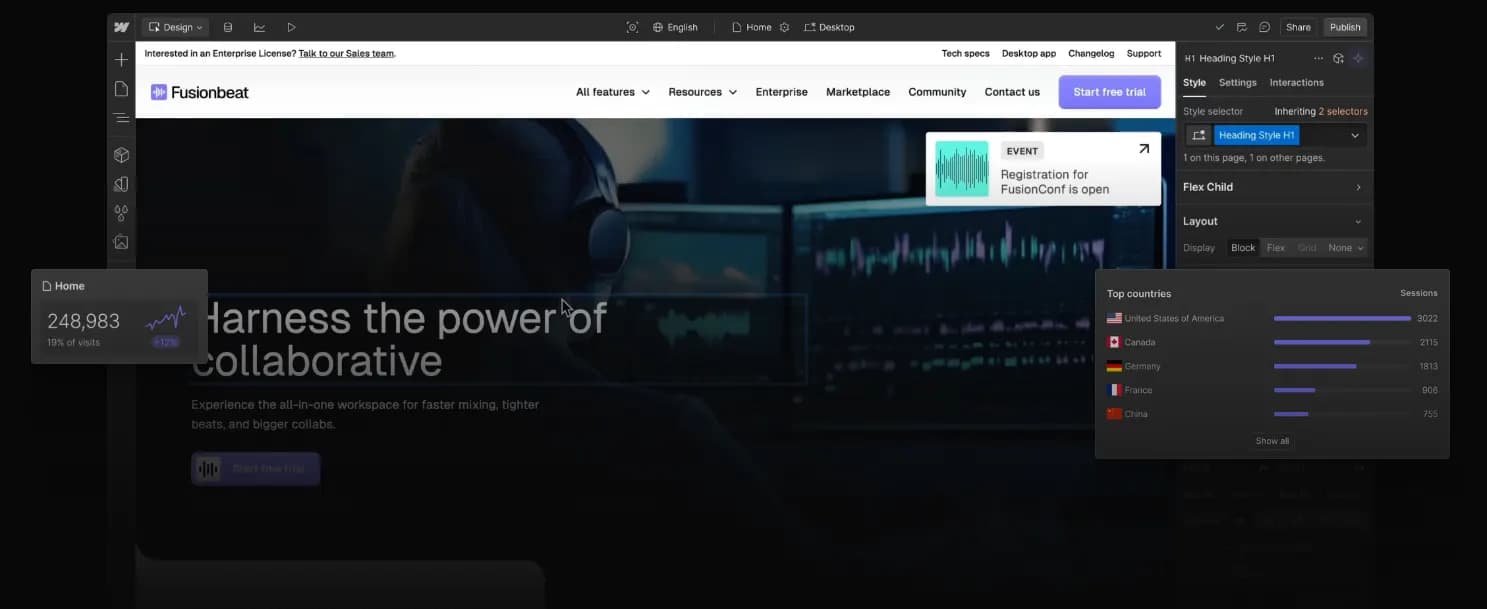Click the Tech specs link

pyautogui.click(x=965, y=54)
